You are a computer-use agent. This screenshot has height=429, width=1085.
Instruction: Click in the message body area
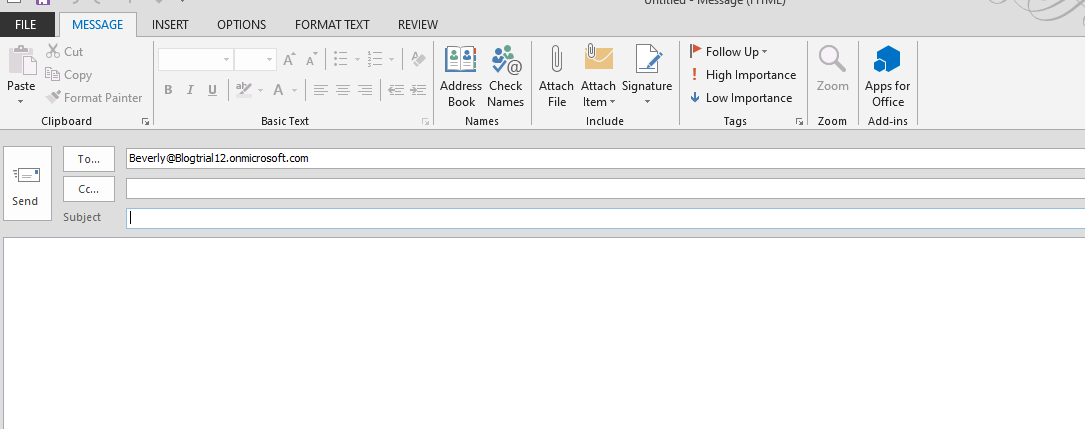point(544,333)
